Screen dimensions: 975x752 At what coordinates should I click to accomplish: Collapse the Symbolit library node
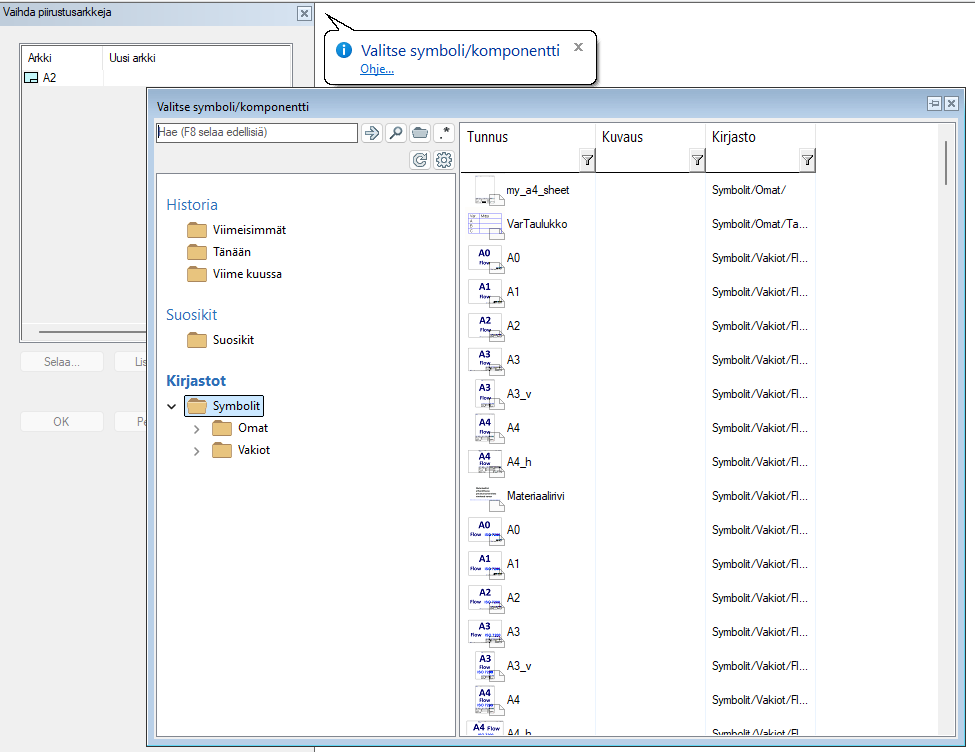pos(172,407)
